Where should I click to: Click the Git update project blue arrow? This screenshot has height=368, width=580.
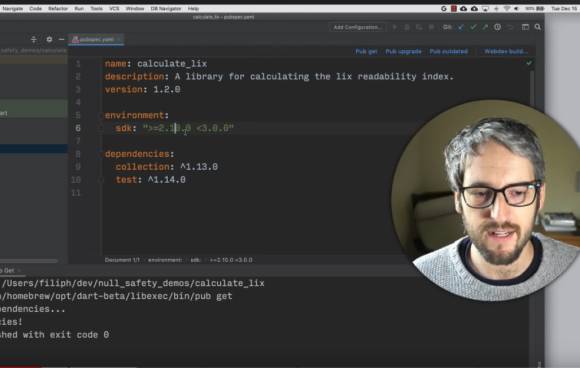point(461,27)
